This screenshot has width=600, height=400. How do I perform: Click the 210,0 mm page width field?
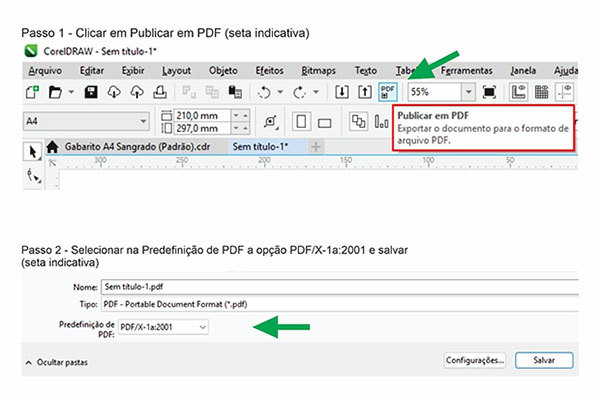pyautogui.click(x=202, y=116)
